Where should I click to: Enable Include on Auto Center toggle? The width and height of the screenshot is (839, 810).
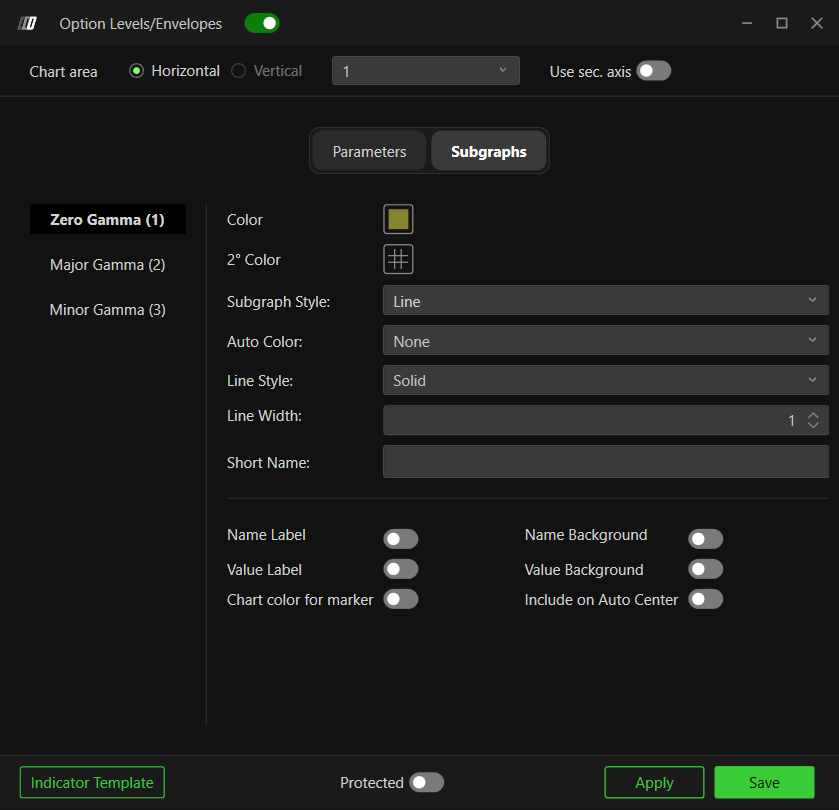(x=705, y=599)
